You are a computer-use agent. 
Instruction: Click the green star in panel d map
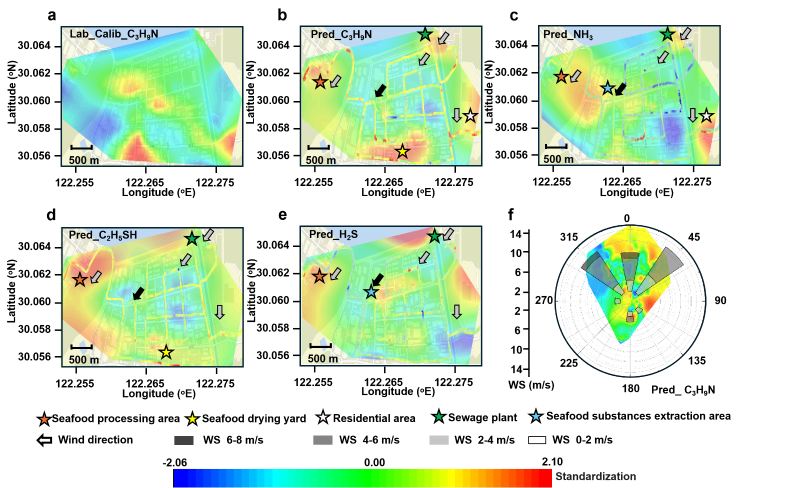click(x=192, y=238)
